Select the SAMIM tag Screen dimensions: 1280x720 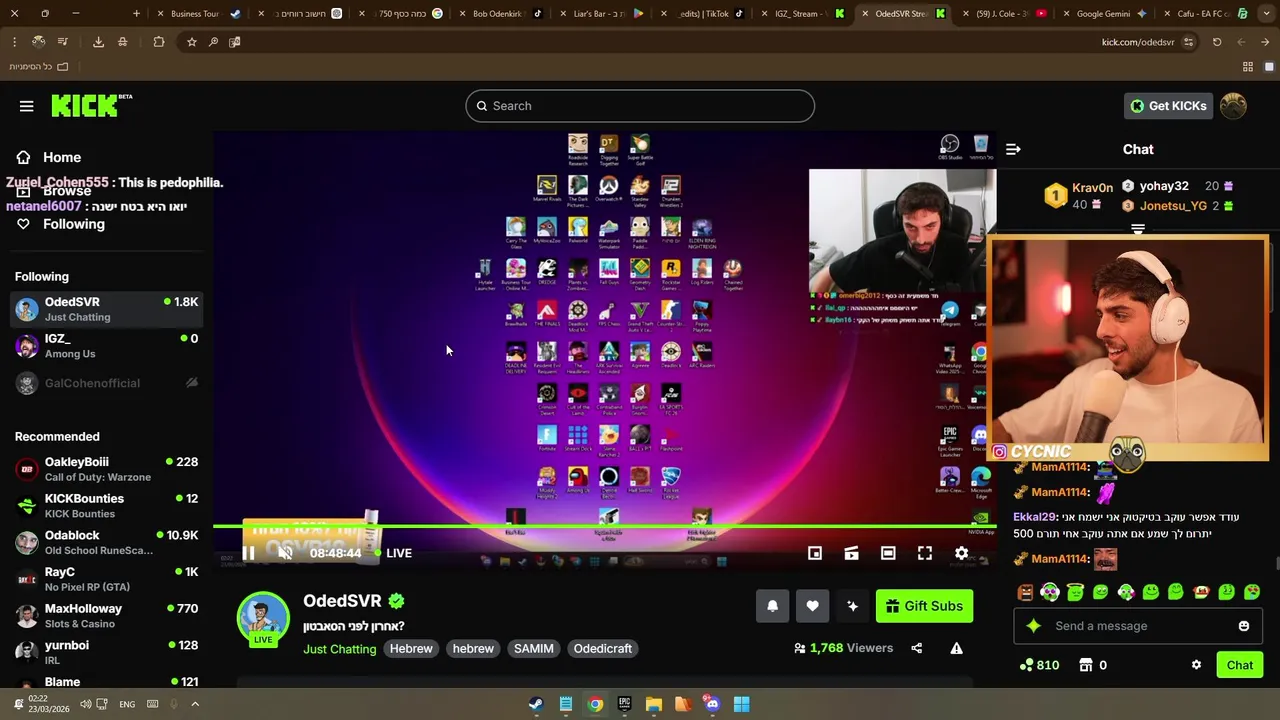[x=534, y=649]
